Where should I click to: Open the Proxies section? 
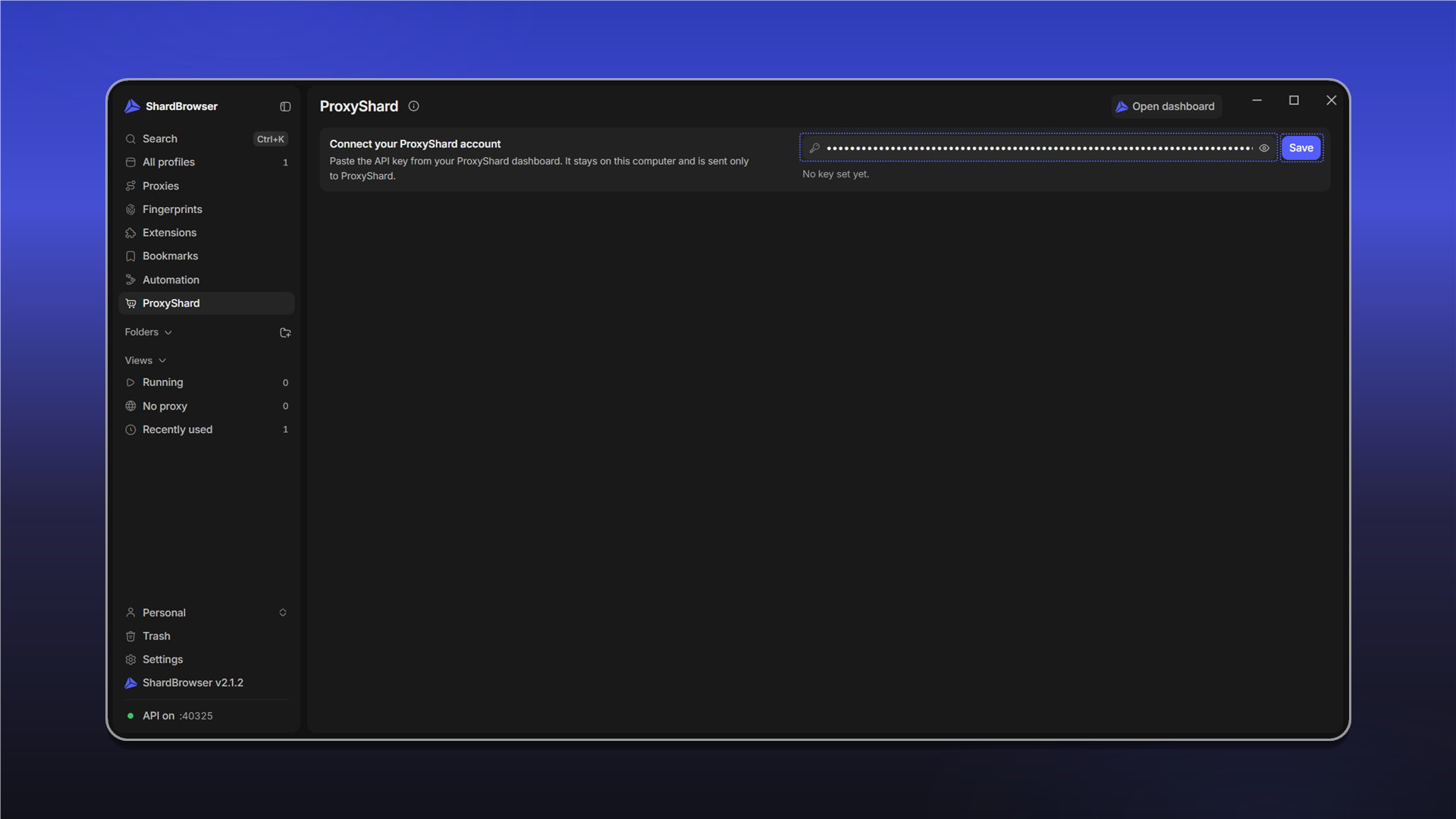point(206,186)
